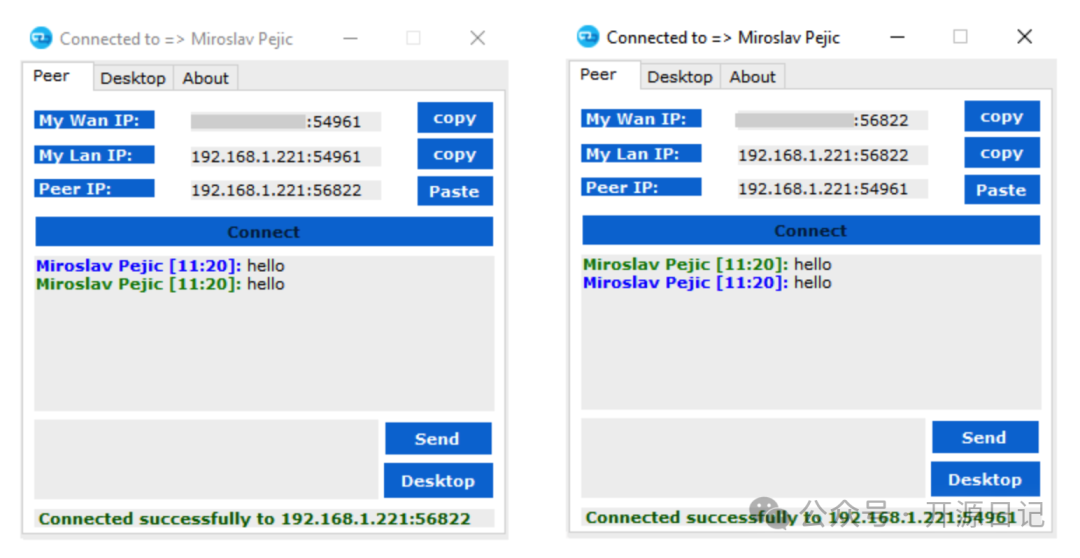
Task: Close the left window
Action: 477,38
